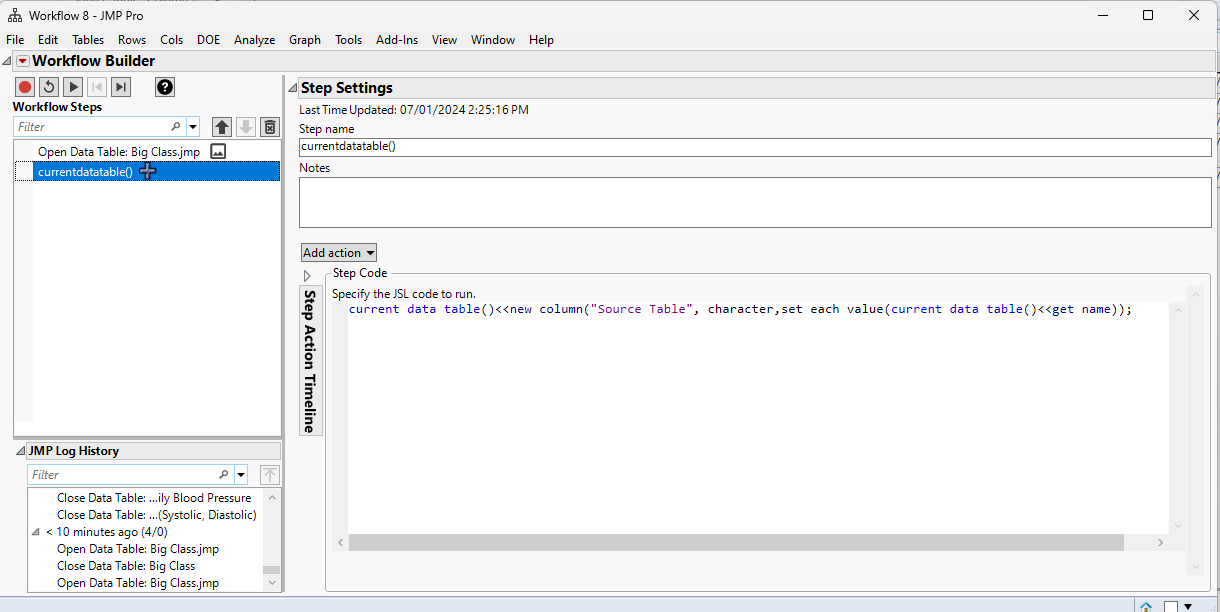Run the workflow with the play button
Viewport: 1220px width, 612px height.
73,87
